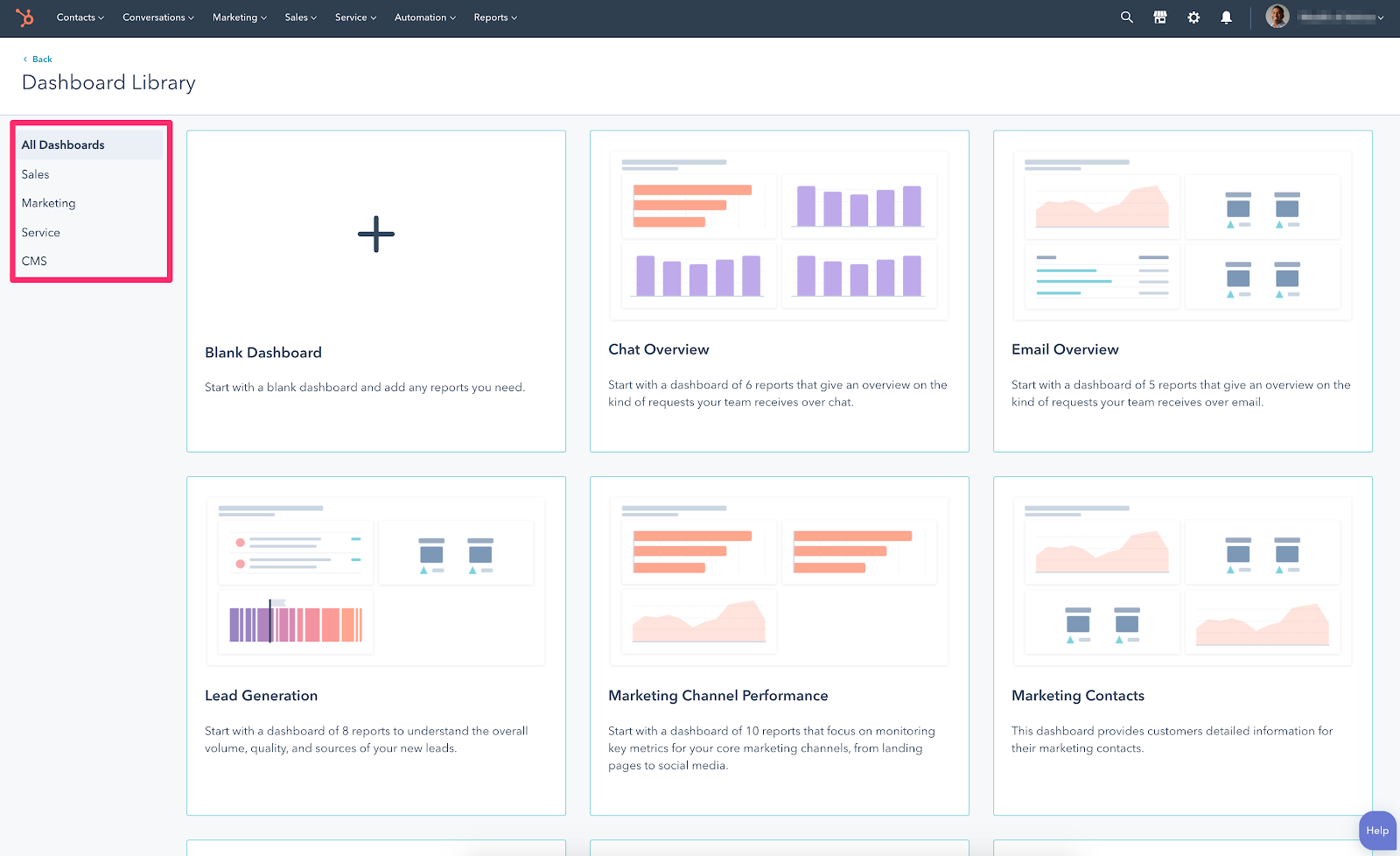The image size is (1400, 856).
Task: Click the HubSpot sprocket logo
Action: (x=24, y=18)
